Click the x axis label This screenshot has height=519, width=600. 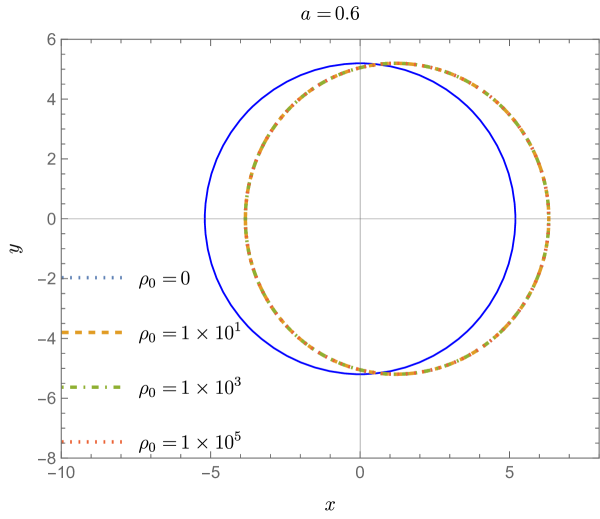pos(330,505)
